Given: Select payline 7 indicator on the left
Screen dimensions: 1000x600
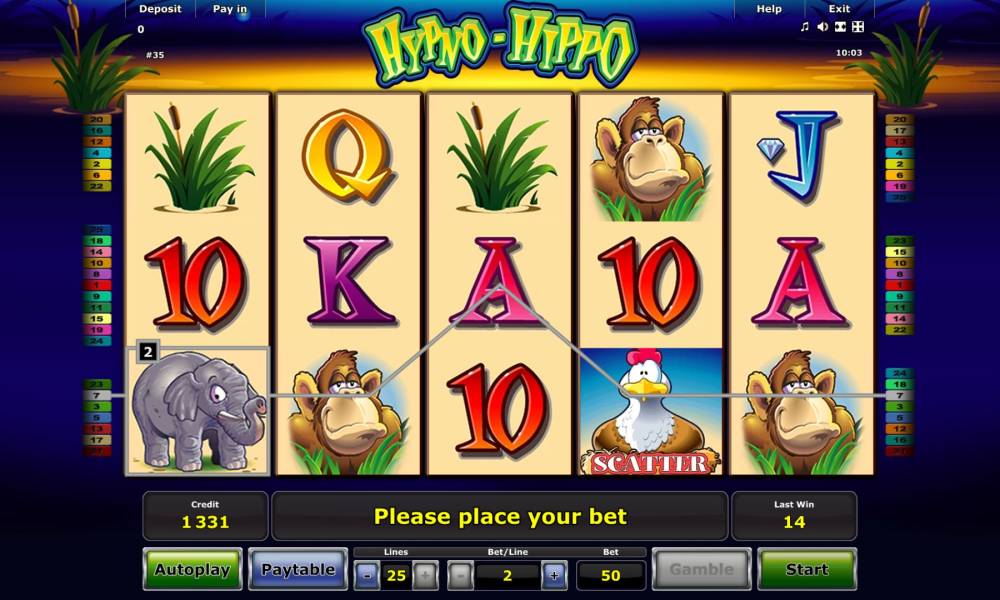Looking at the screenshot, I should (97, 395).
